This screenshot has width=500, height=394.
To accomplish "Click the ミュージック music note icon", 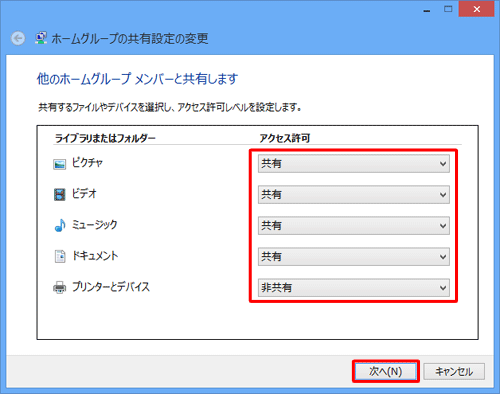I will click(x=60, y=225).
